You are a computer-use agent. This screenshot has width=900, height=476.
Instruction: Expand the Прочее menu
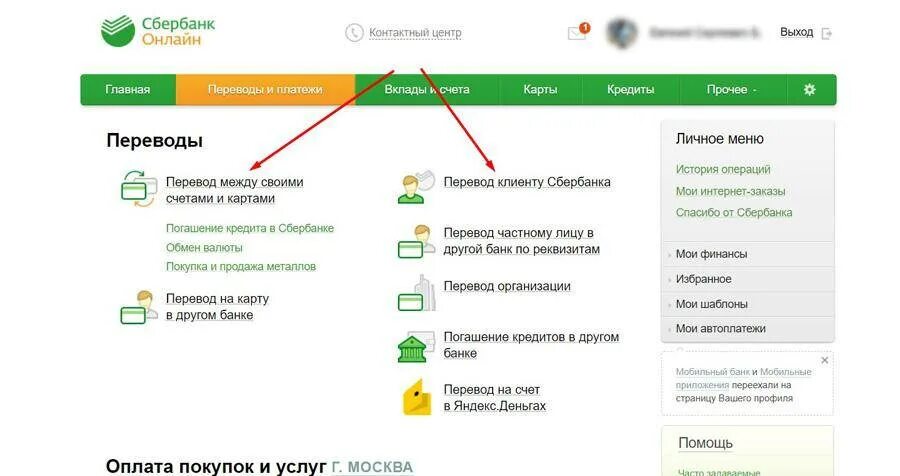coord(732,90)
